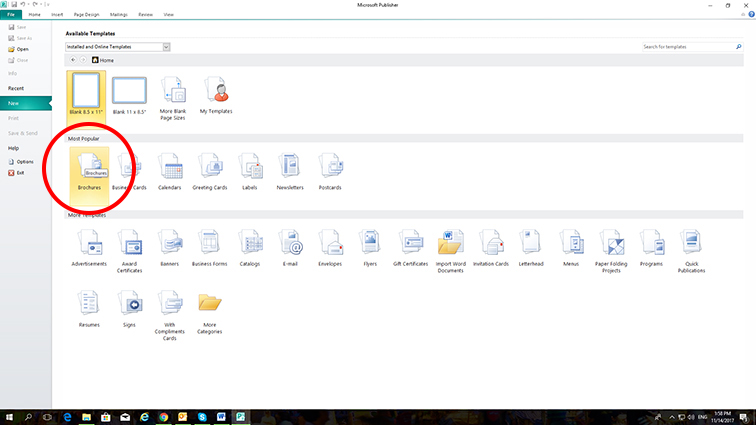
Task: Click the Search for templates field
Action: point(688,47)
